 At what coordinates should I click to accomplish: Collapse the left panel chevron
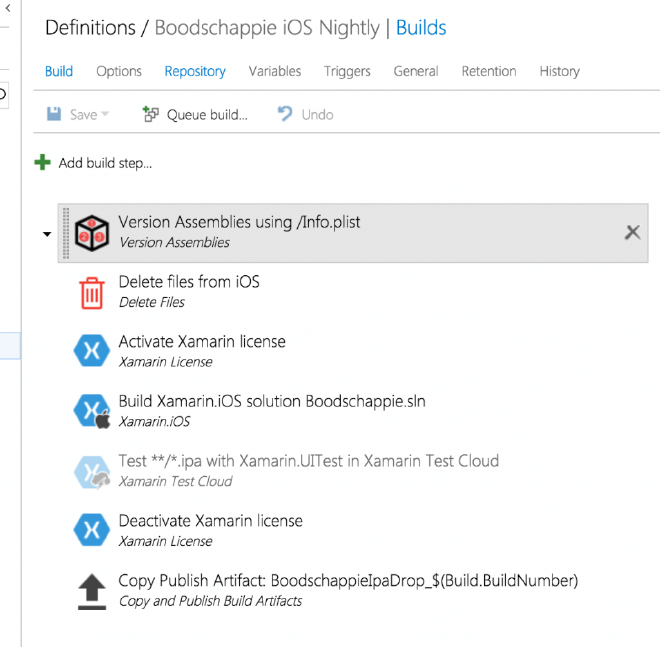pyautogui.click(x=8, y=8)
